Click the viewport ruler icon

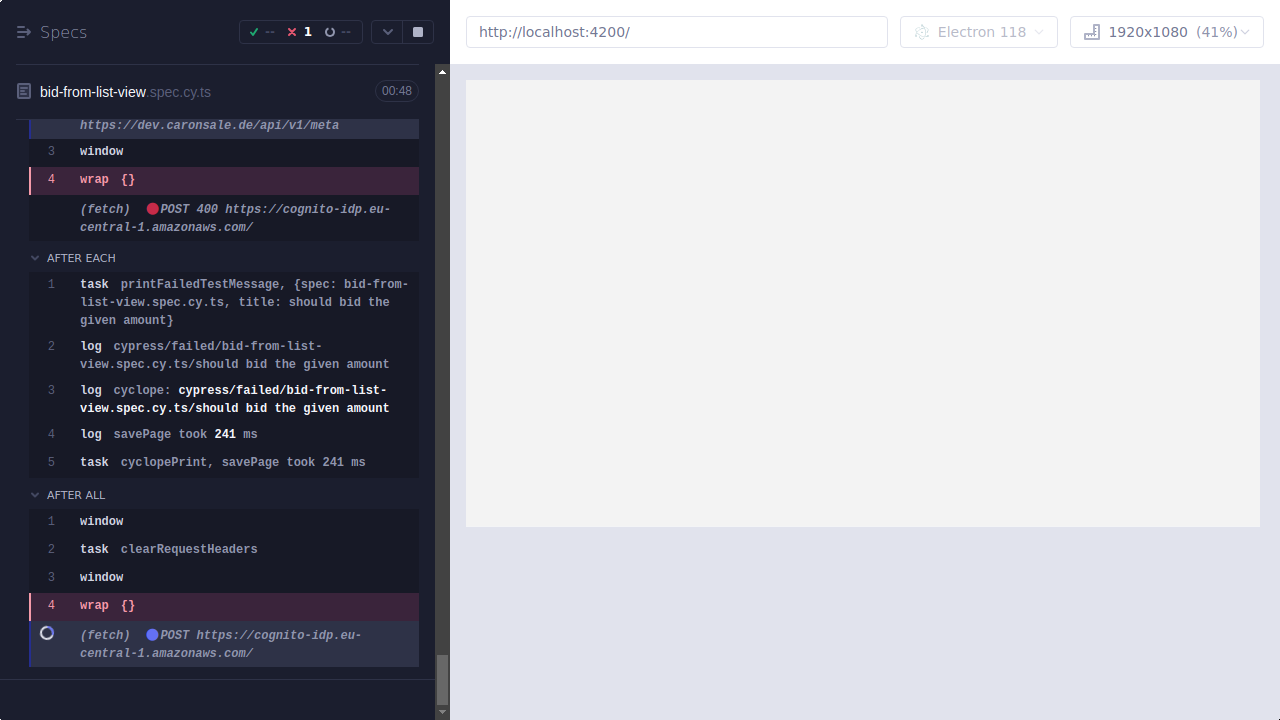1091,31
